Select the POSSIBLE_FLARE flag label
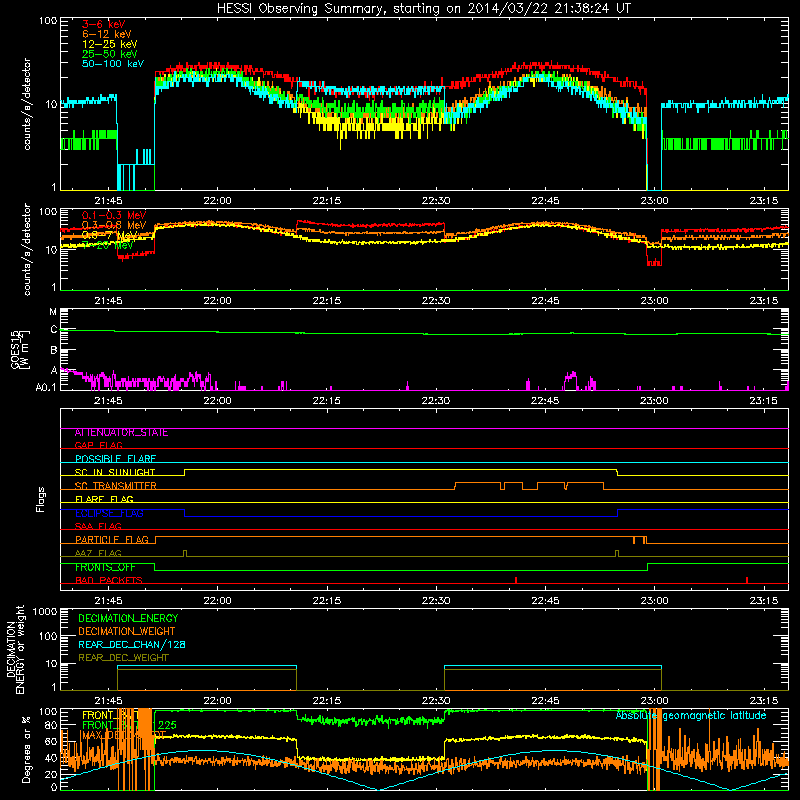The image size is (800, 800). coord(115,459)
